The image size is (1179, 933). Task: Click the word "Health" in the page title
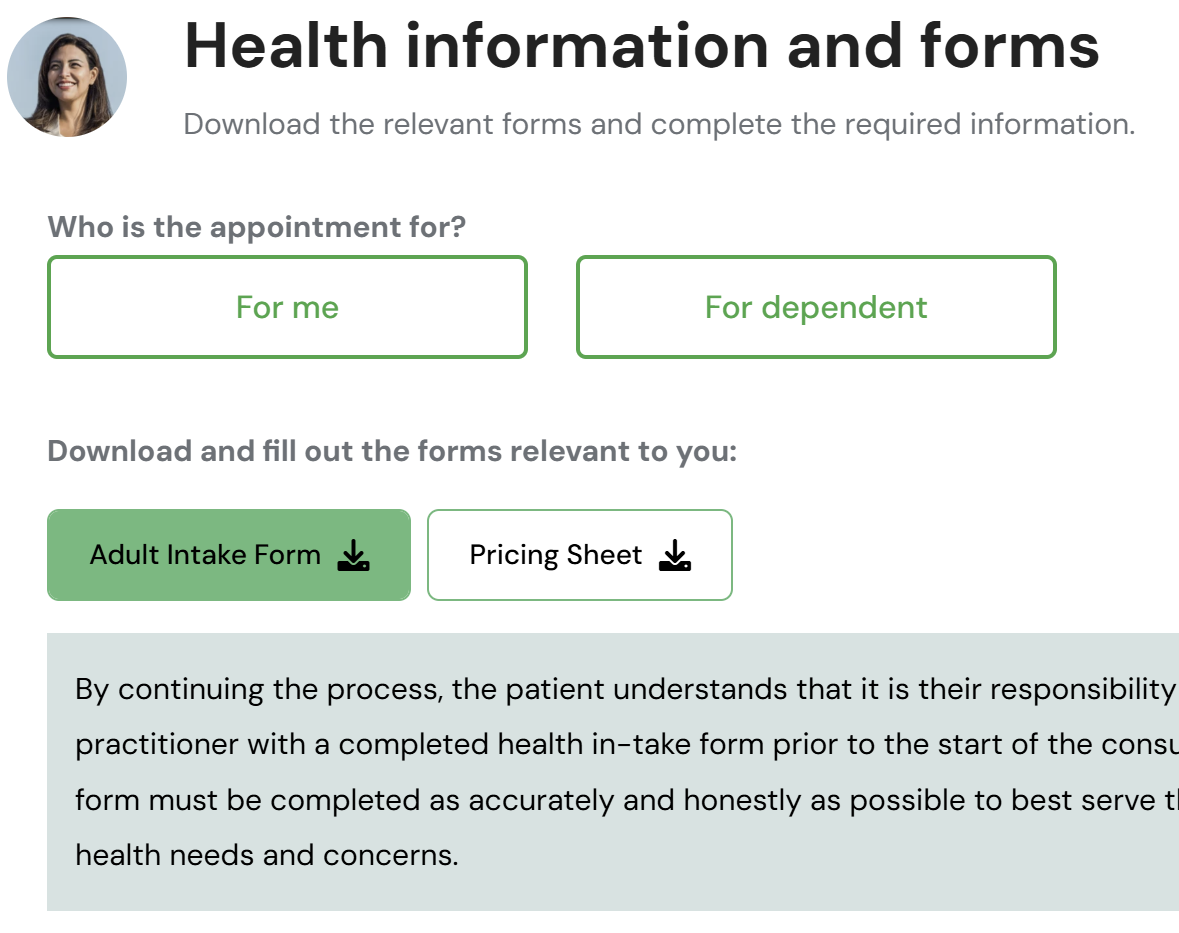(285, 45)
